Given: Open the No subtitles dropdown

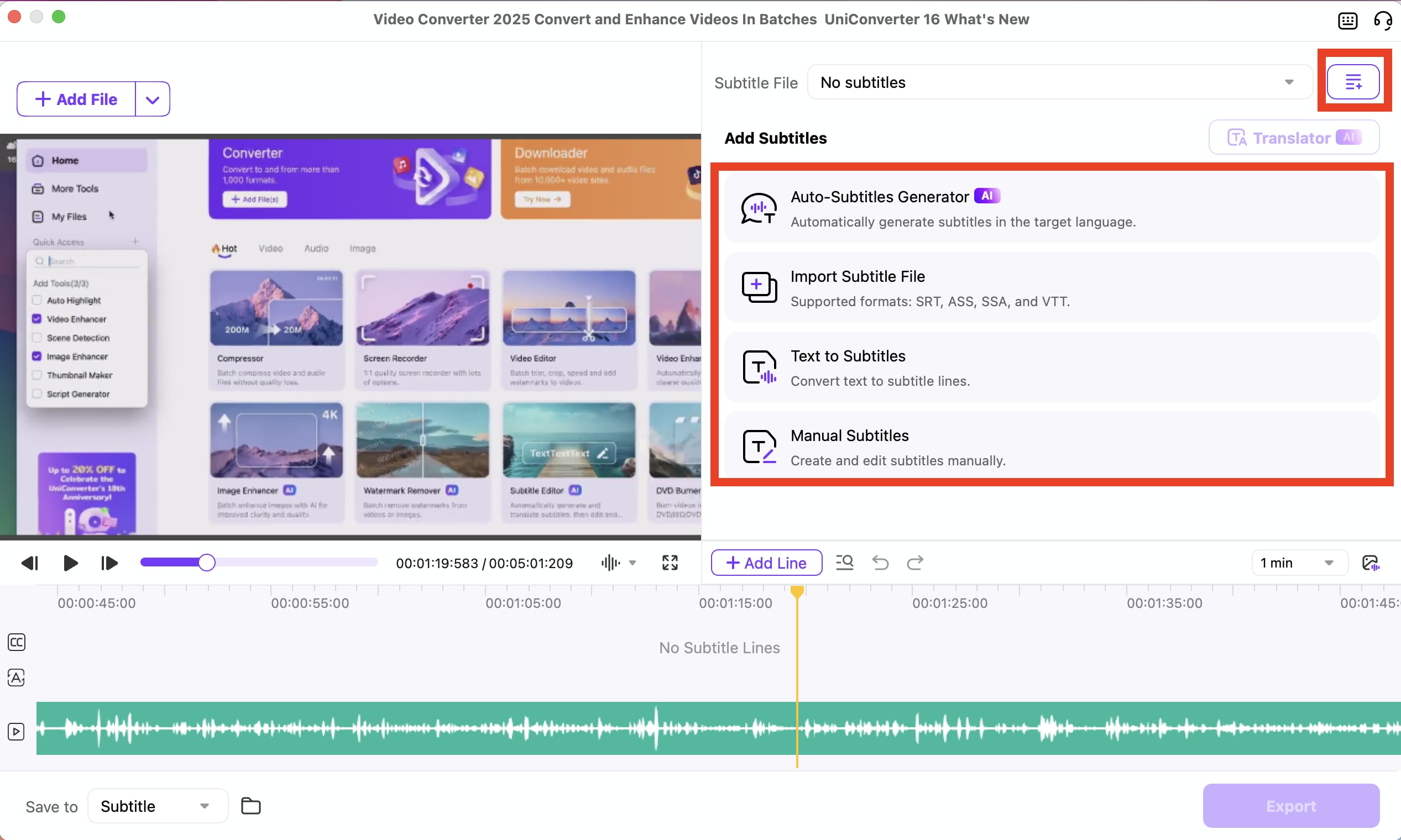Looking at the screenshot, I should tap(1058, 82).
